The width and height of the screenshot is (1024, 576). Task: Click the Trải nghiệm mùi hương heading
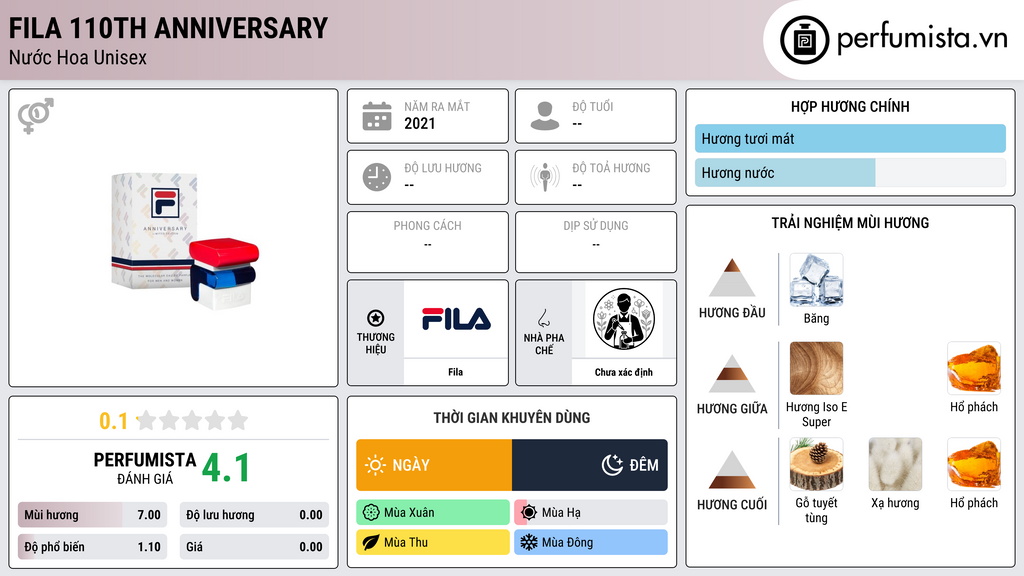click(850, 223)
